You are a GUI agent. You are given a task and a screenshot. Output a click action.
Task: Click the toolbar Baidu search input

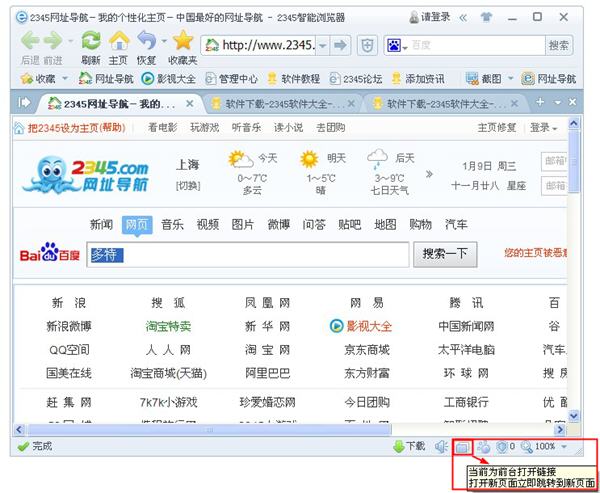[477, 46]
